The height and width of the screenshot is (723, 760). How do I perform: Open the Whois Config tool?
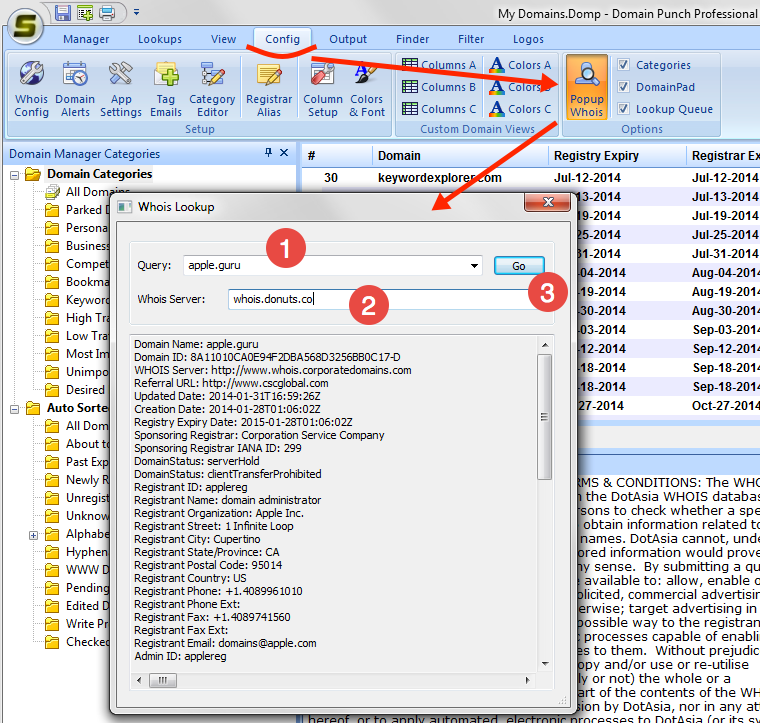[x=31, y=88]
